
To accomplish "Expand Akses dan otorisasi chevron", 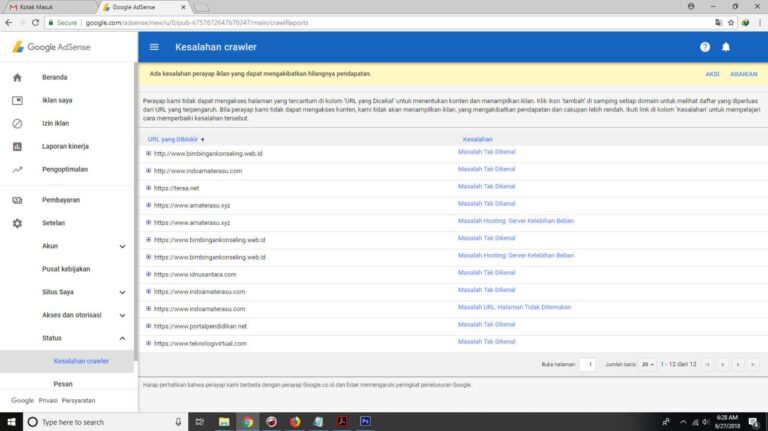I will coord(122,315).
